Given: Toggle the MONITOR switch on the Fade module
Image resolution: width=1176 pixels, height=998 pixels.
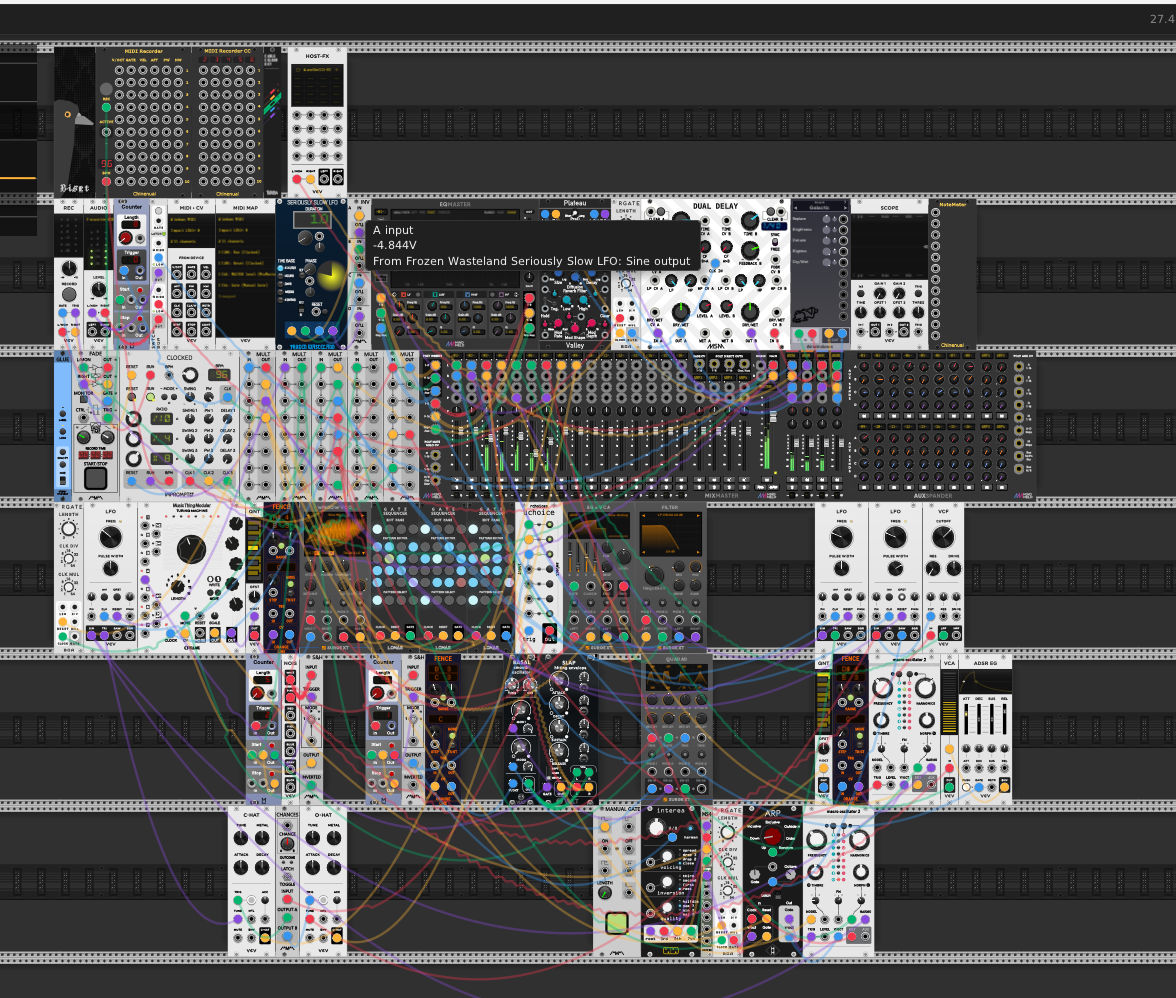Looking at the screenshot, I should [x=83, y=400].
